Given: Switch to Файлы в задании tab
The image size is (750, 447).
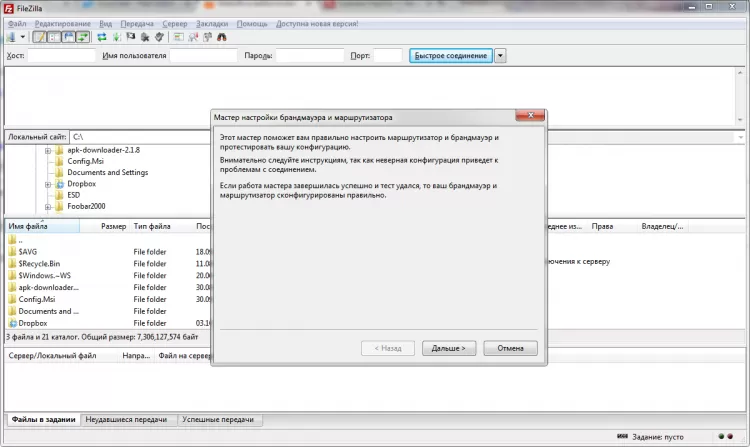Looking at the screenshot, I should [x=44, y=419].
